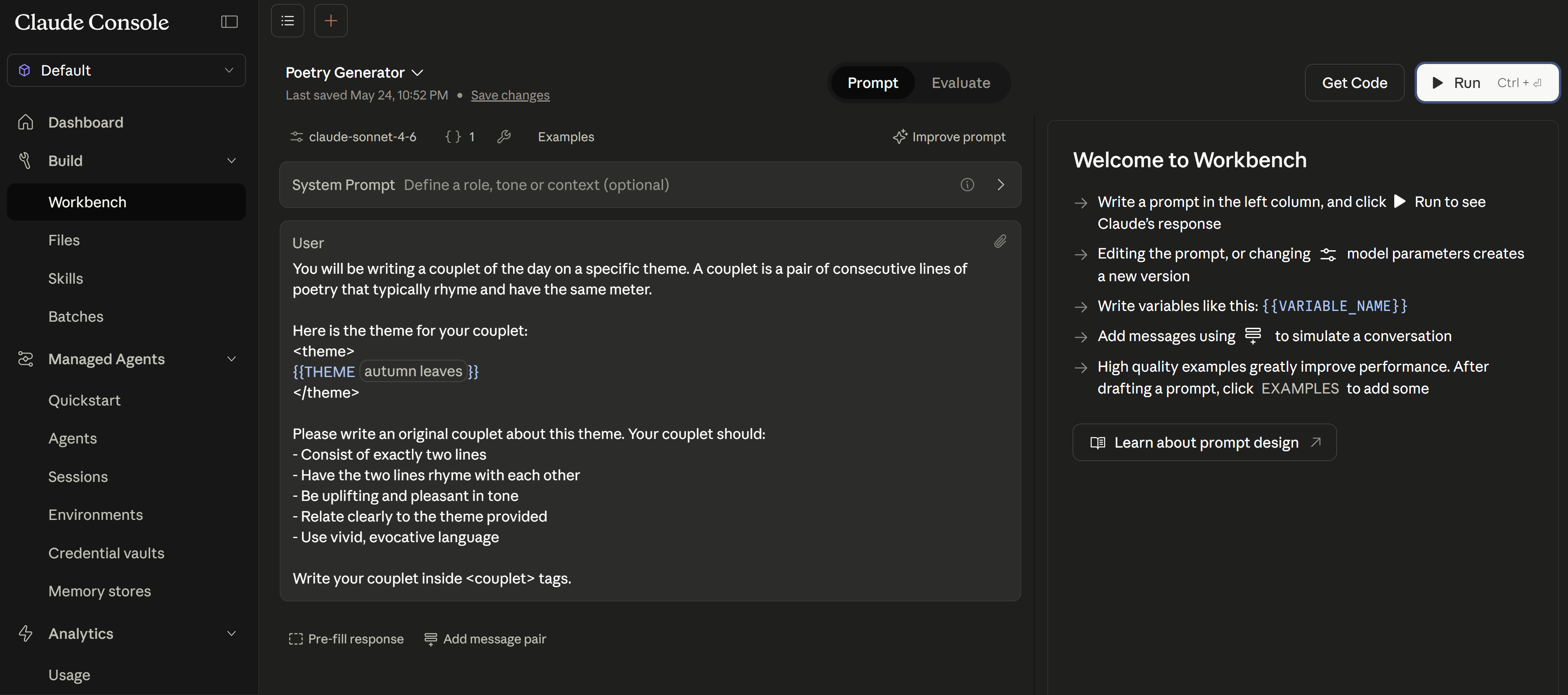Click the Pre-fill response bracket icon

point(296,639)
